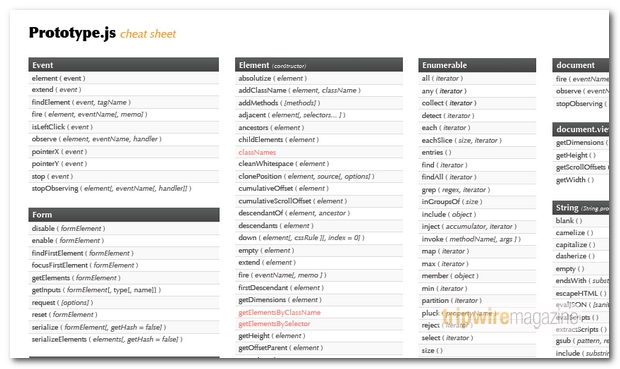Click "all ( iterator )" row in Enumerable
The image size is (620, 369).
pos(477,78)
